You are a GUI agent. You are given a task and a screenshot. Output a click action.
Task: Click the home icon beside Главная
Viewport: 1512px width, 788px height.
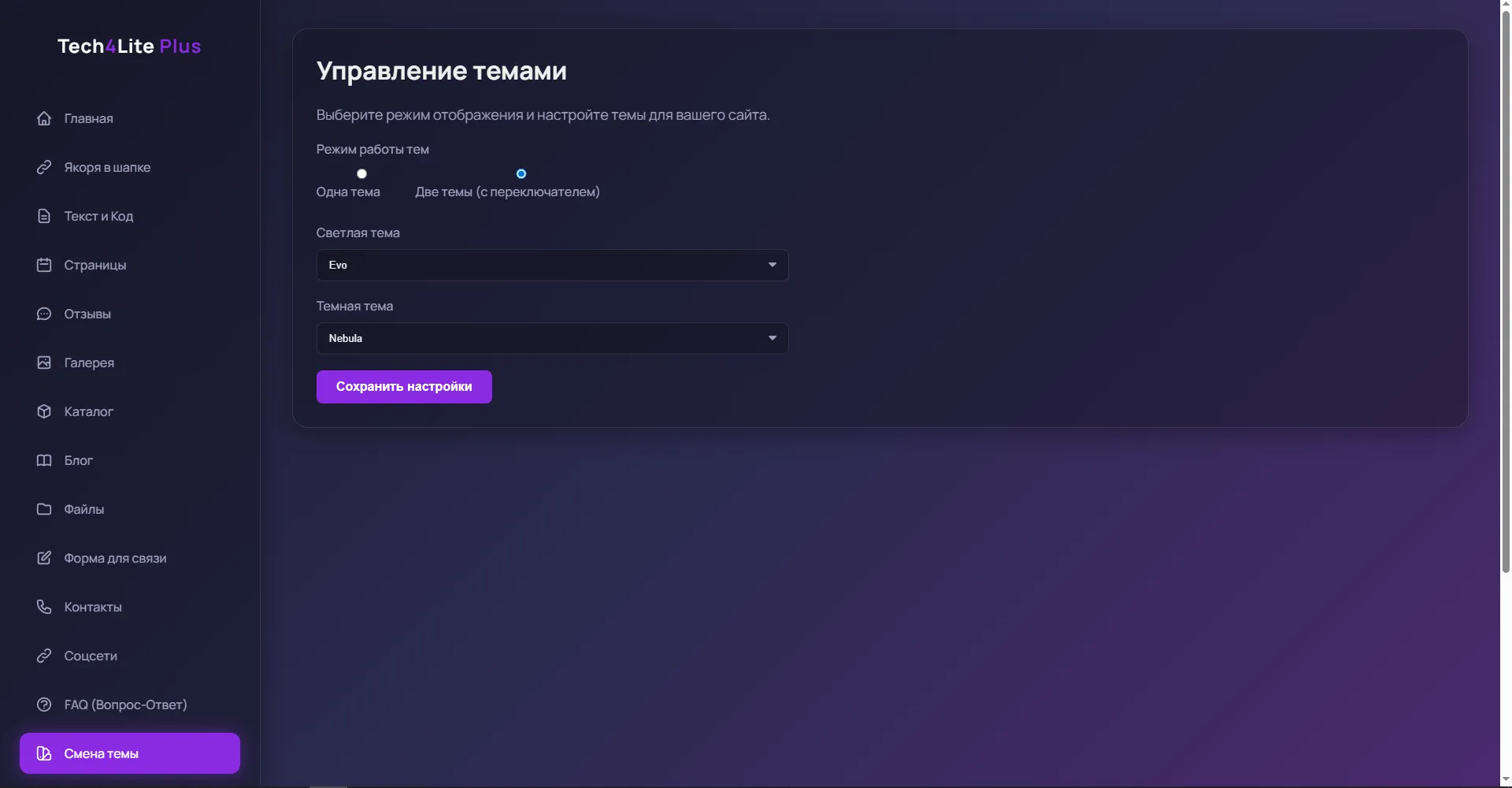coord(44,118)
